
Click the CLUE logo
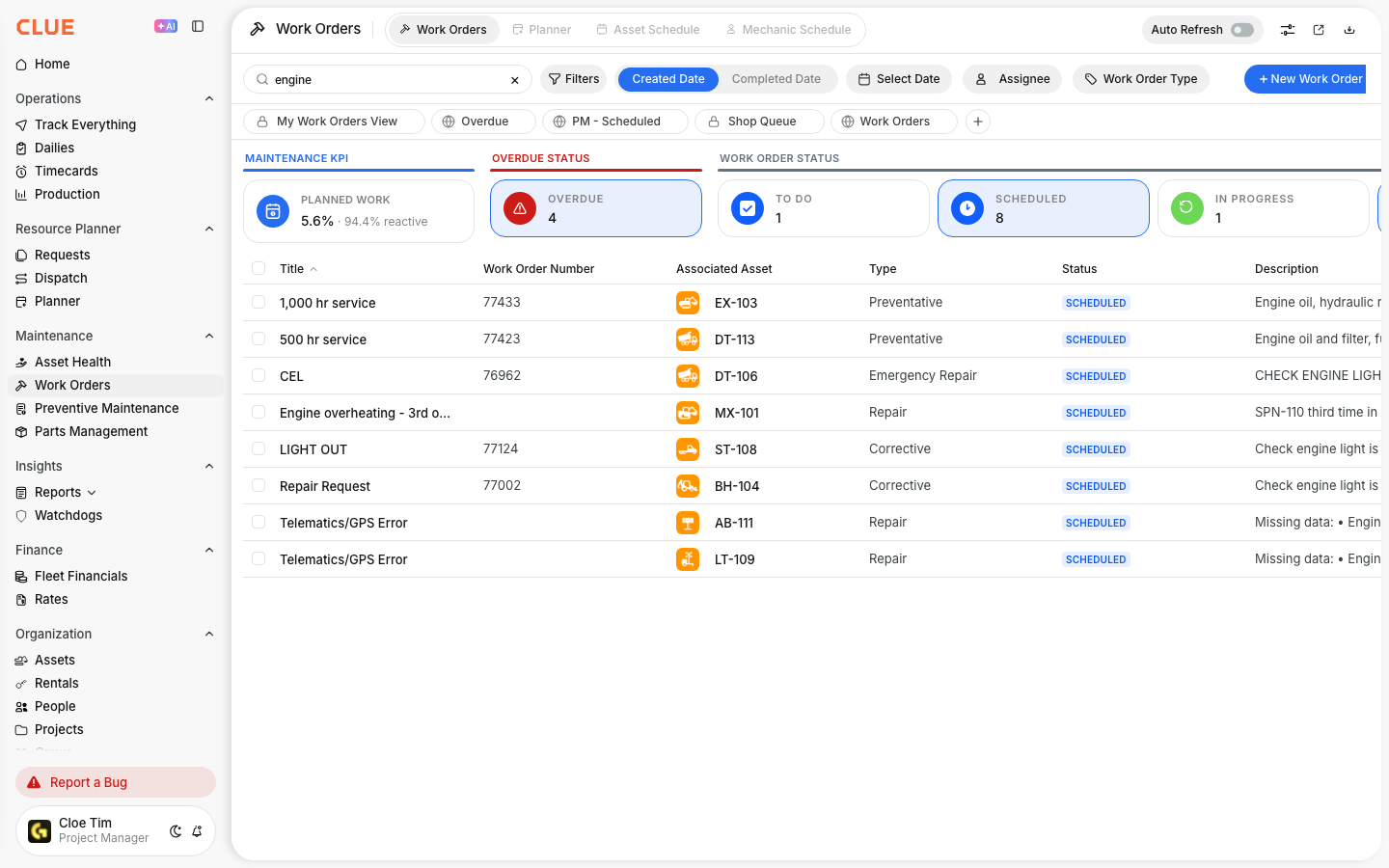pos(45,27)
